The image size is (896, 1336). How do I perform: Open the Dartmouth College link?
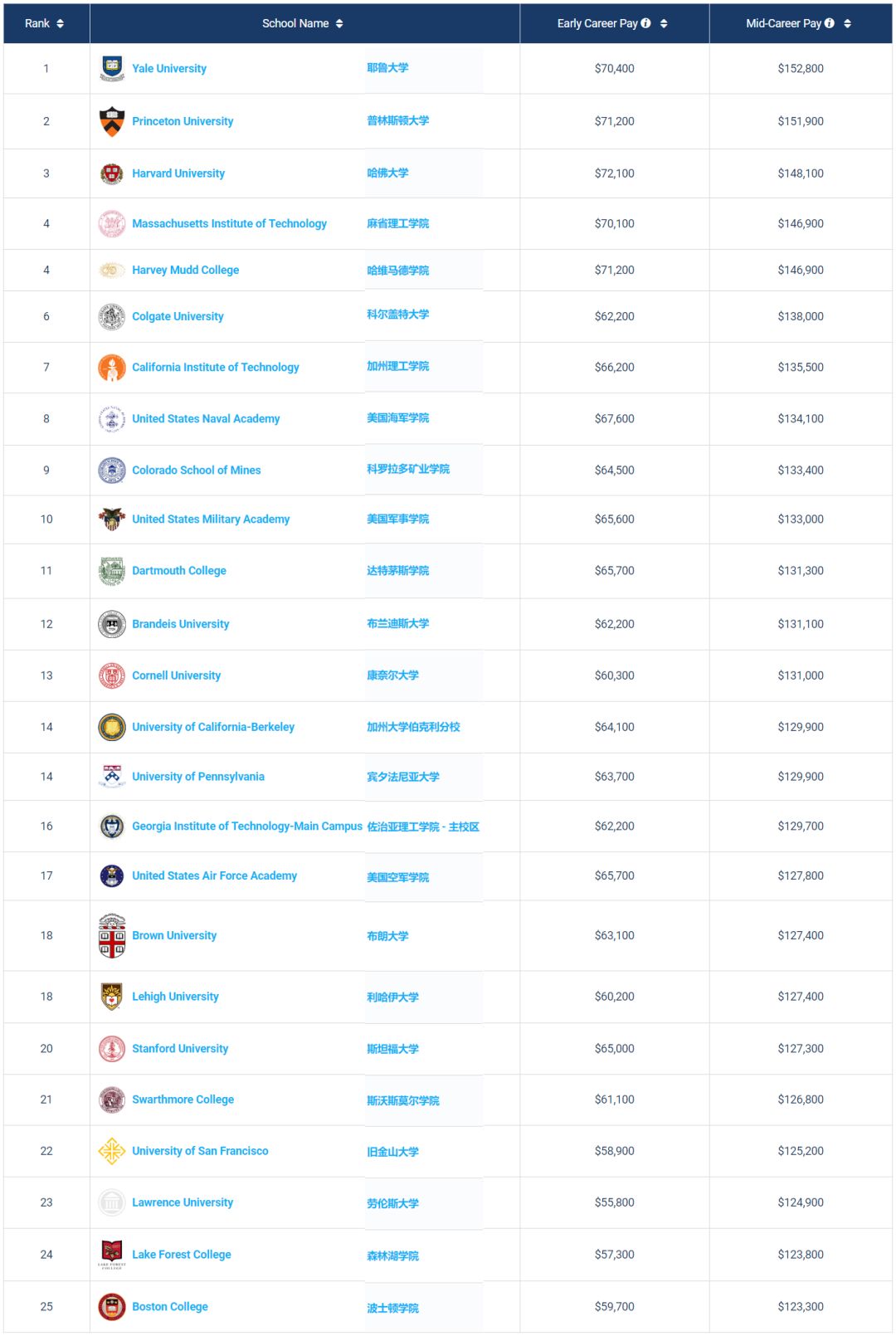[x=179, y=571]
